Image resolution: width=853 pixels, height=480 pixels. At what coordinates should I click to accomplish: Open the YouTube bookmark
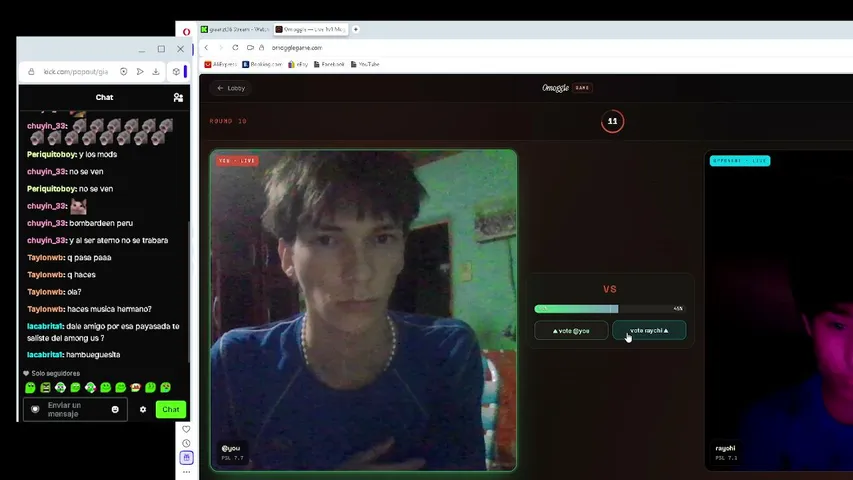click(365, 64)
